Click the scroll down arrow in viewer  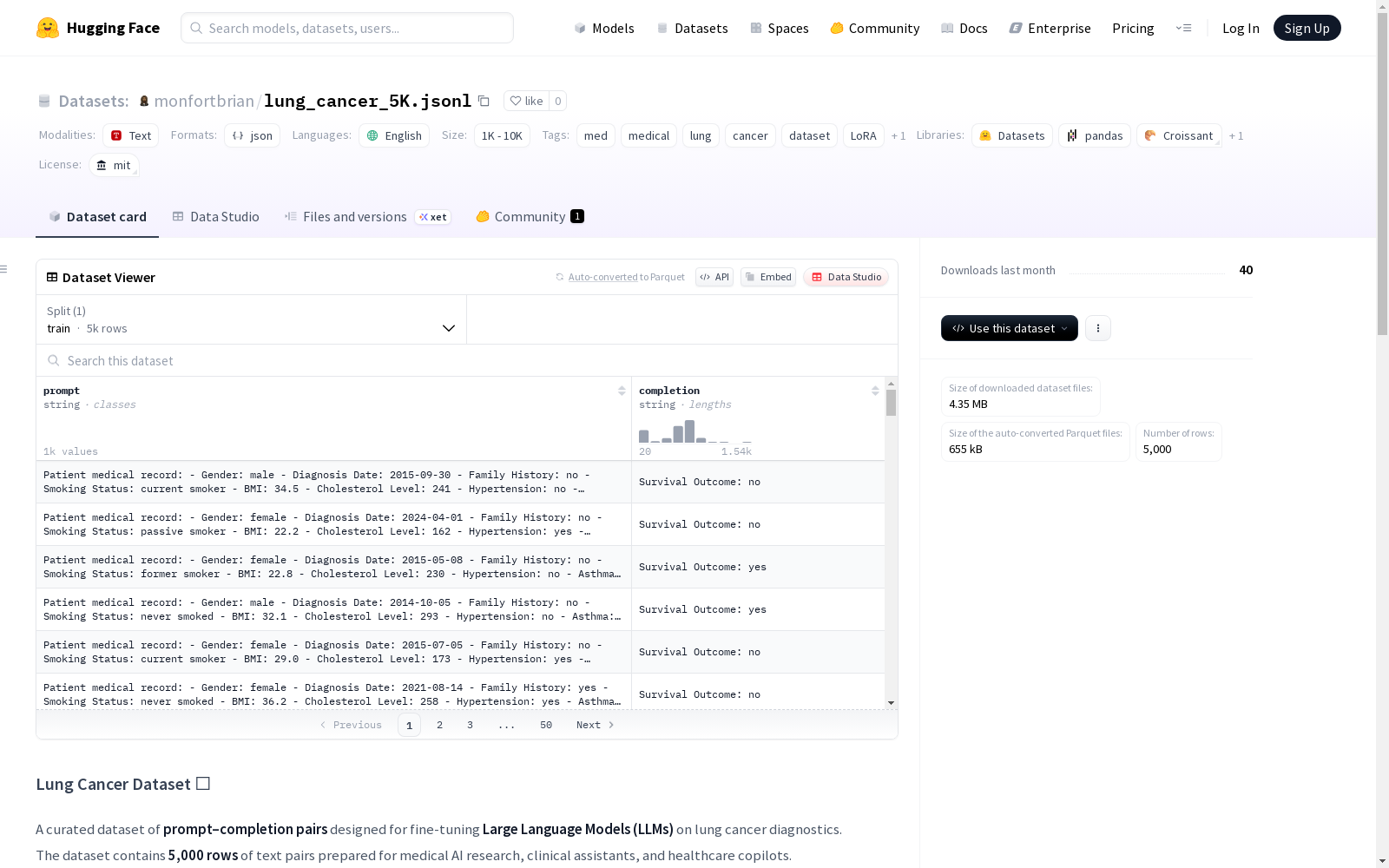tap(891, 703)
